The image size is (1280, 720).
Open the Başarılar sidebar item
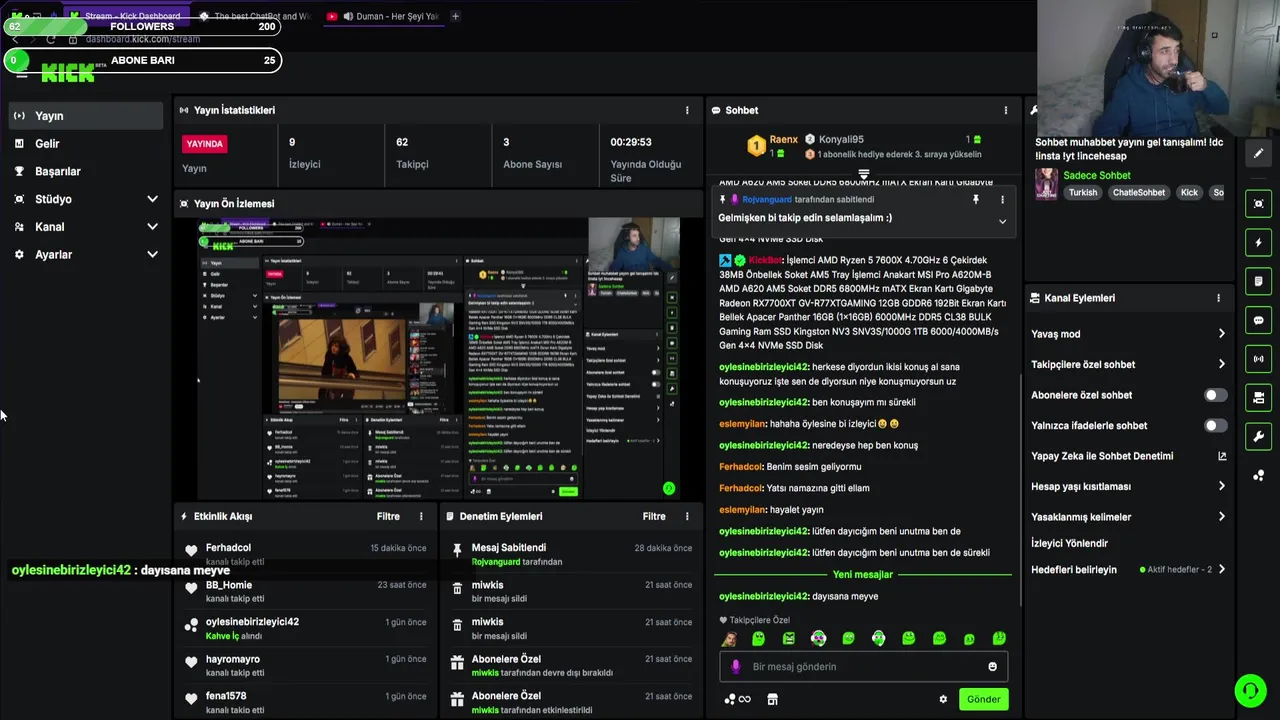click(x=85, y=171)
